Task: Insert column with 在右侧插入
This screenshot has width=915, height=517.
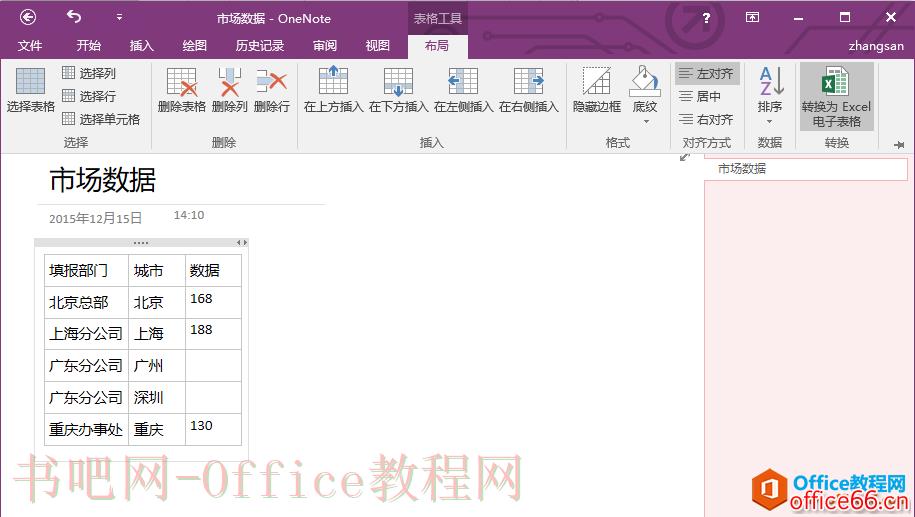Action: (529, 90)
